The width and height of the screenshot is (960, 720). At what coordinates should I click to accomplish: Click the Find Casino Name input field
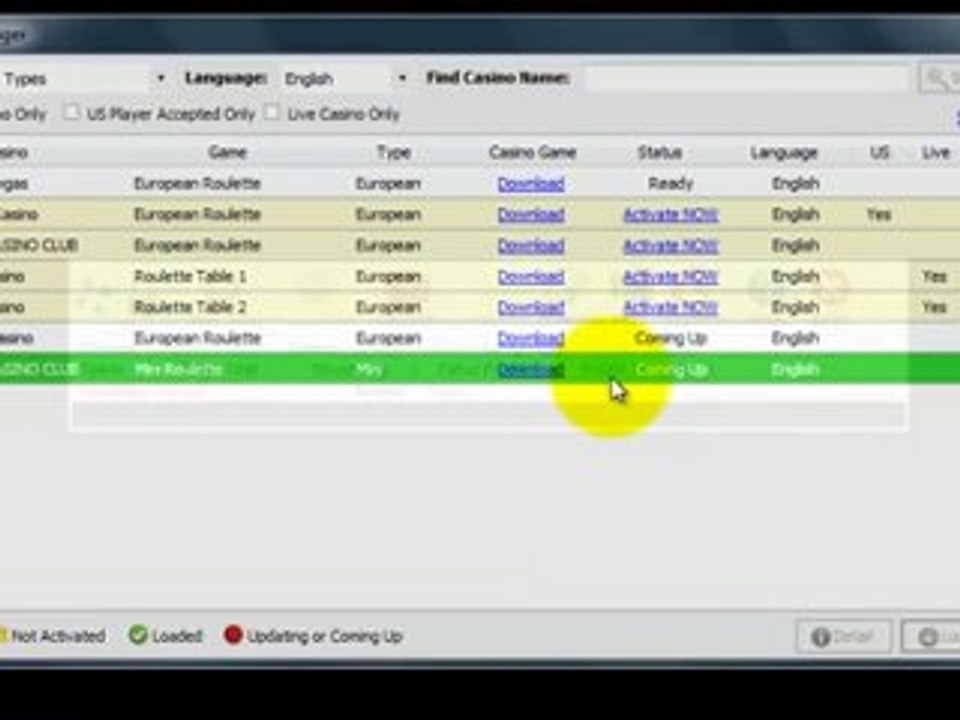[x=747, y=79]
